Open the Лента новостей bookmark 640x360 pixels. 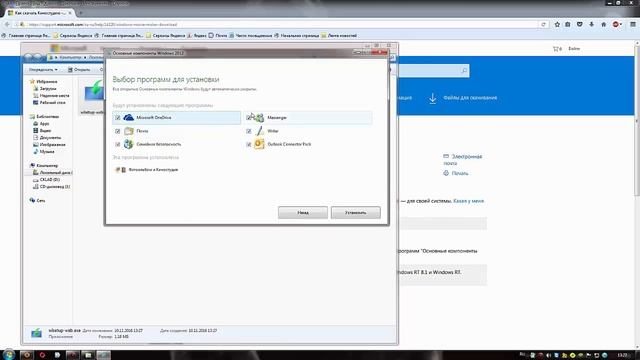point(339,36)
